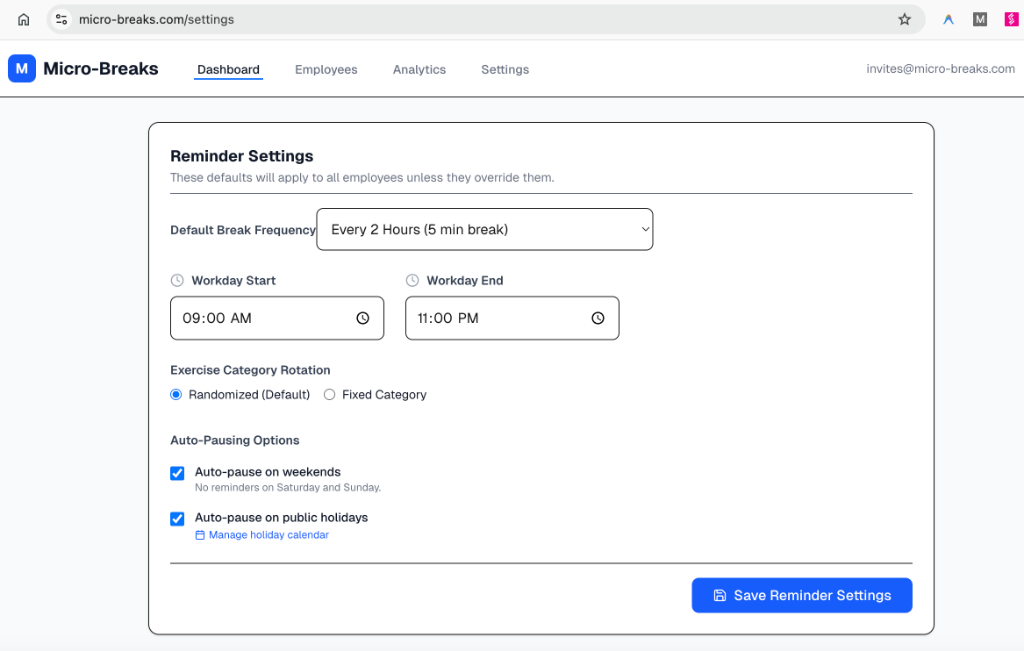Click the gray M browser extension icon
Screen dimensions: 1024x651
click(x=980, y=19)
